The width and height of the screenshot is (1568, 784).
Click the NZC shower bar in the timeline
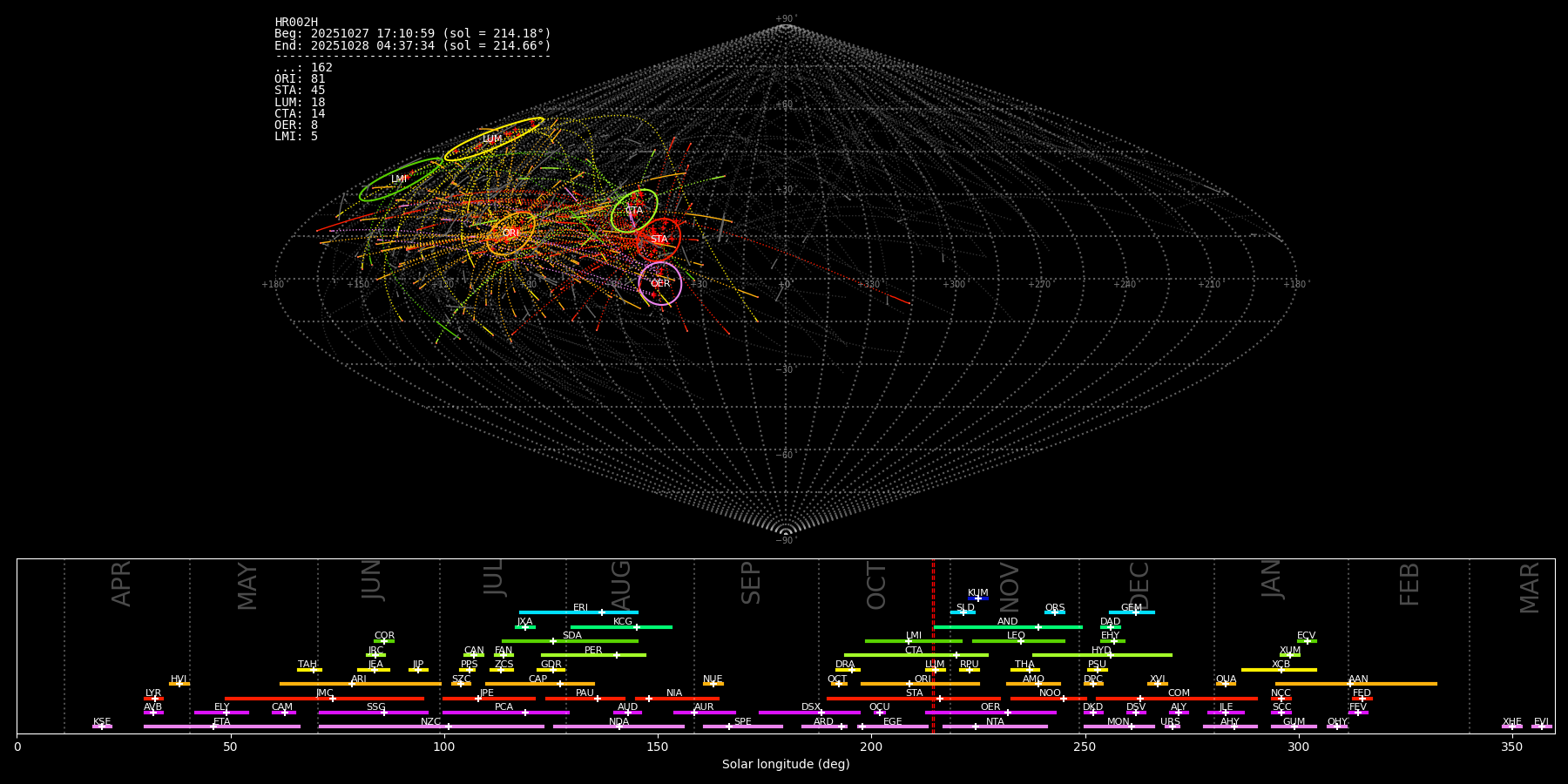point(431,727)
